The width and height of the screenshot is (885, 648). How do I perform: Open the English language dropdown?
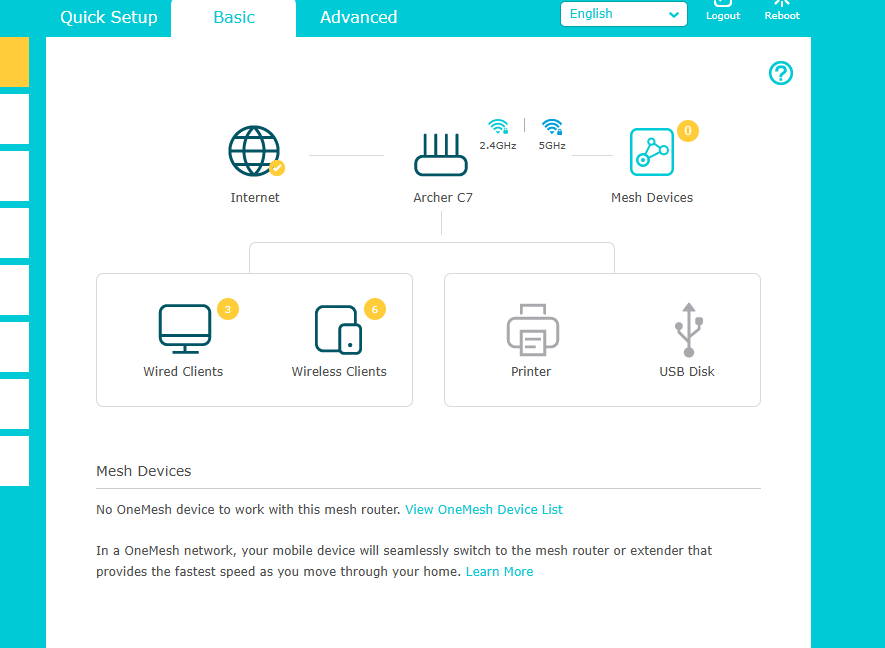pyautogui.click(x=624, y=14)
